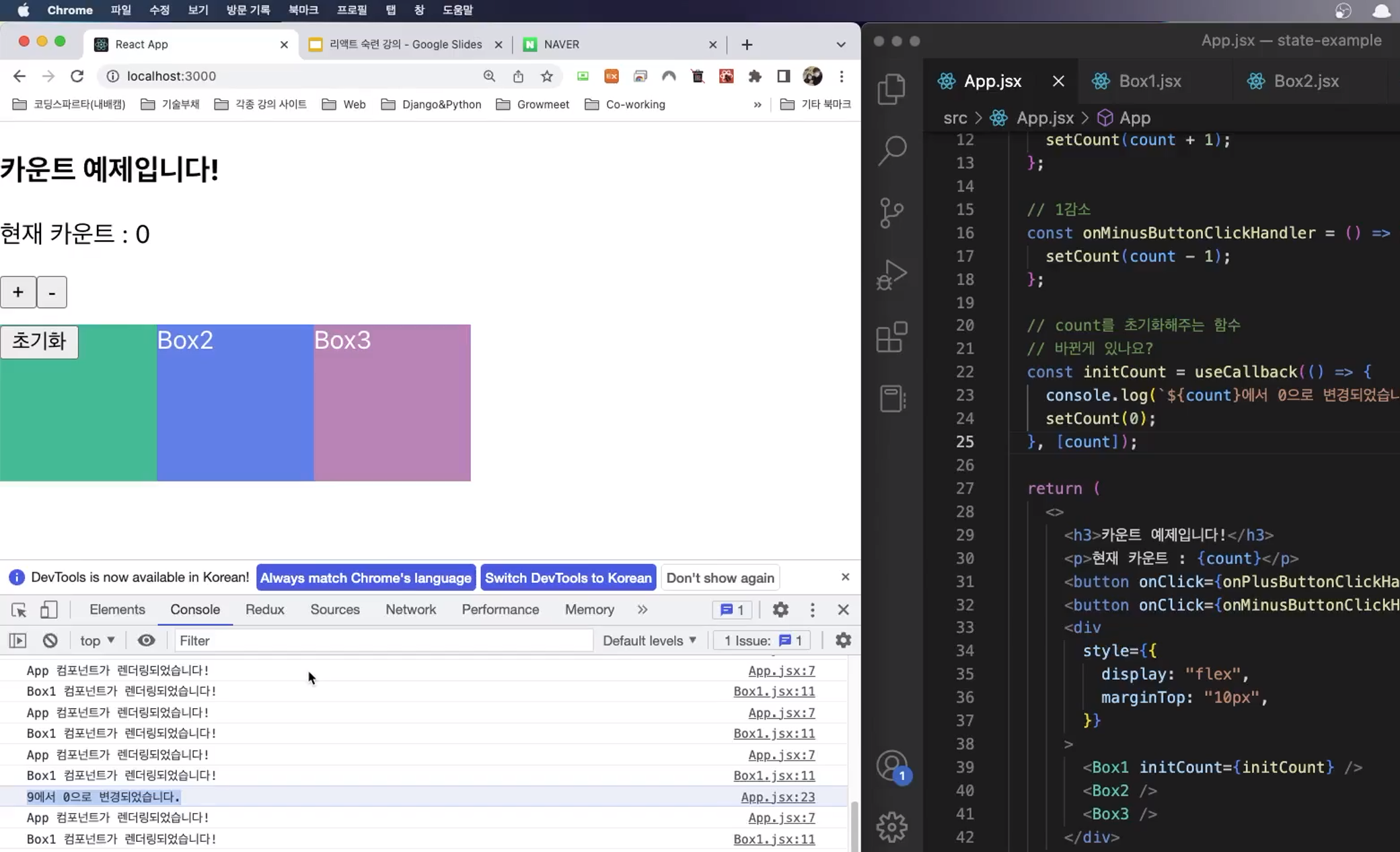Switch to the Network tab

click(410, 610)
